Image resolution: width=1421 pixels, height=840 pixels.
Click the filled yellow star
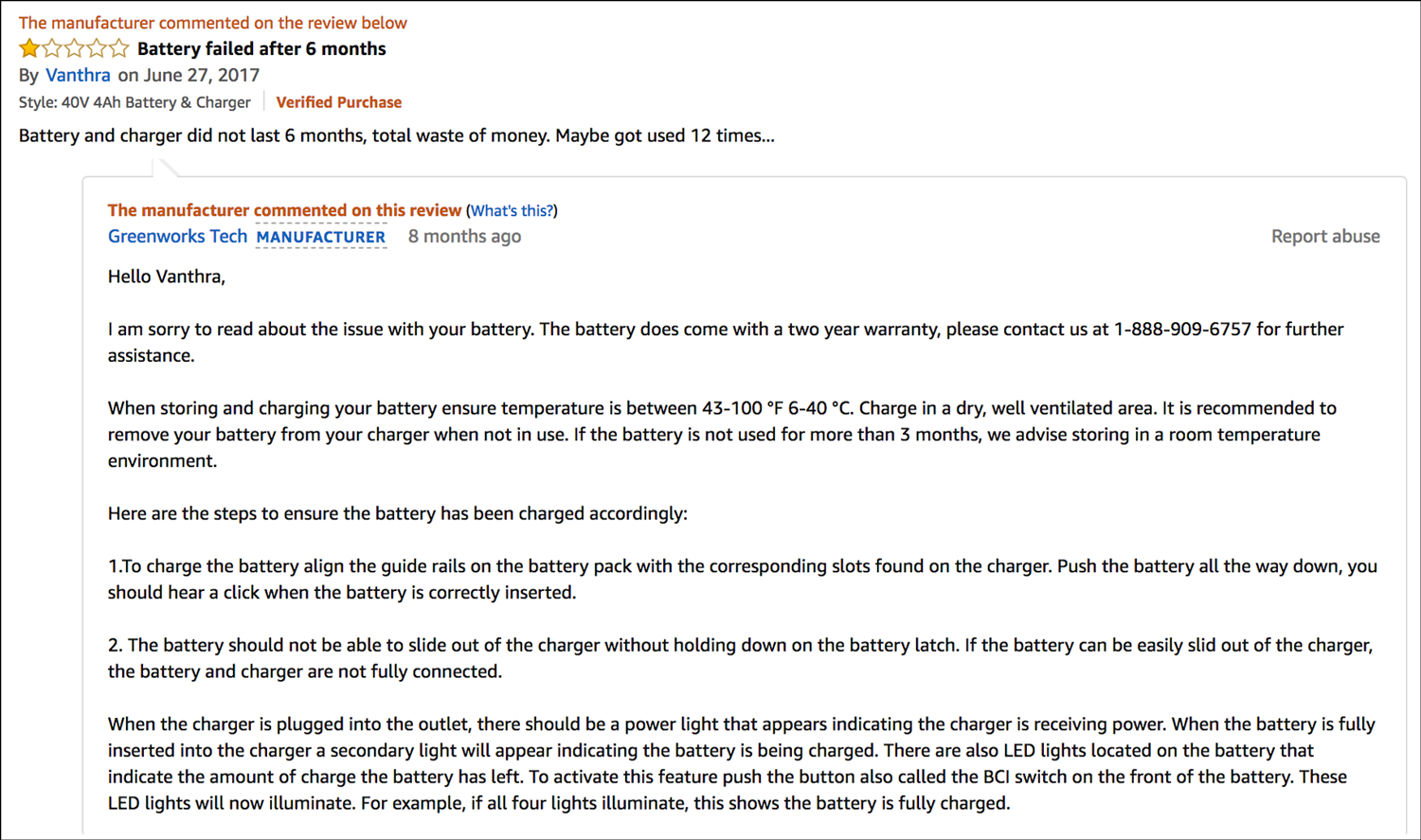coord(30,47)
